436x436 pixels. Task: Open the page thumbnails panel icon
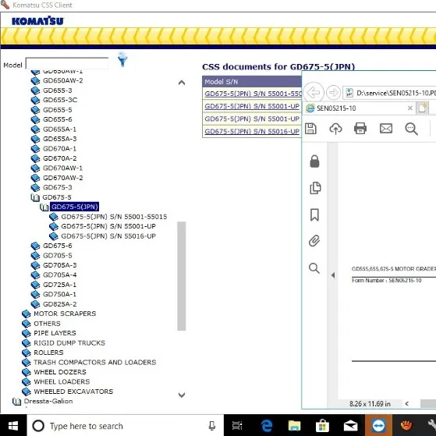pos(315,188)
